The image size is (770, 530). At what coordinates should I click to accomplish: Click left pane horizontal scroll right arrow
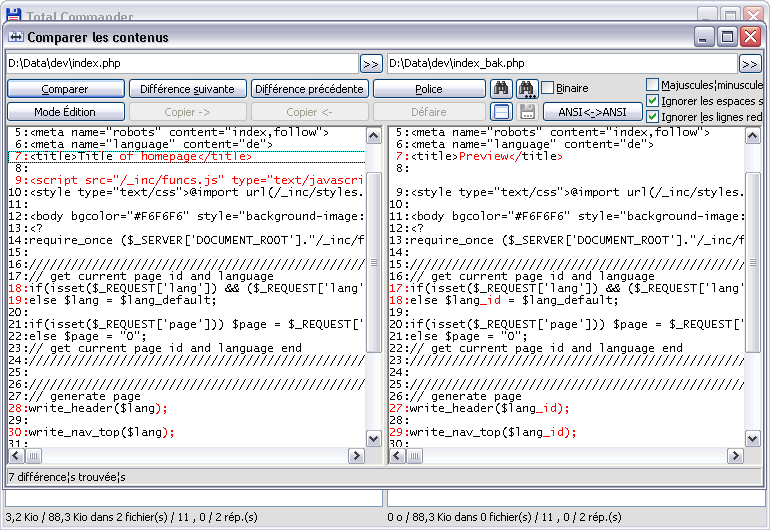[357, 456]
